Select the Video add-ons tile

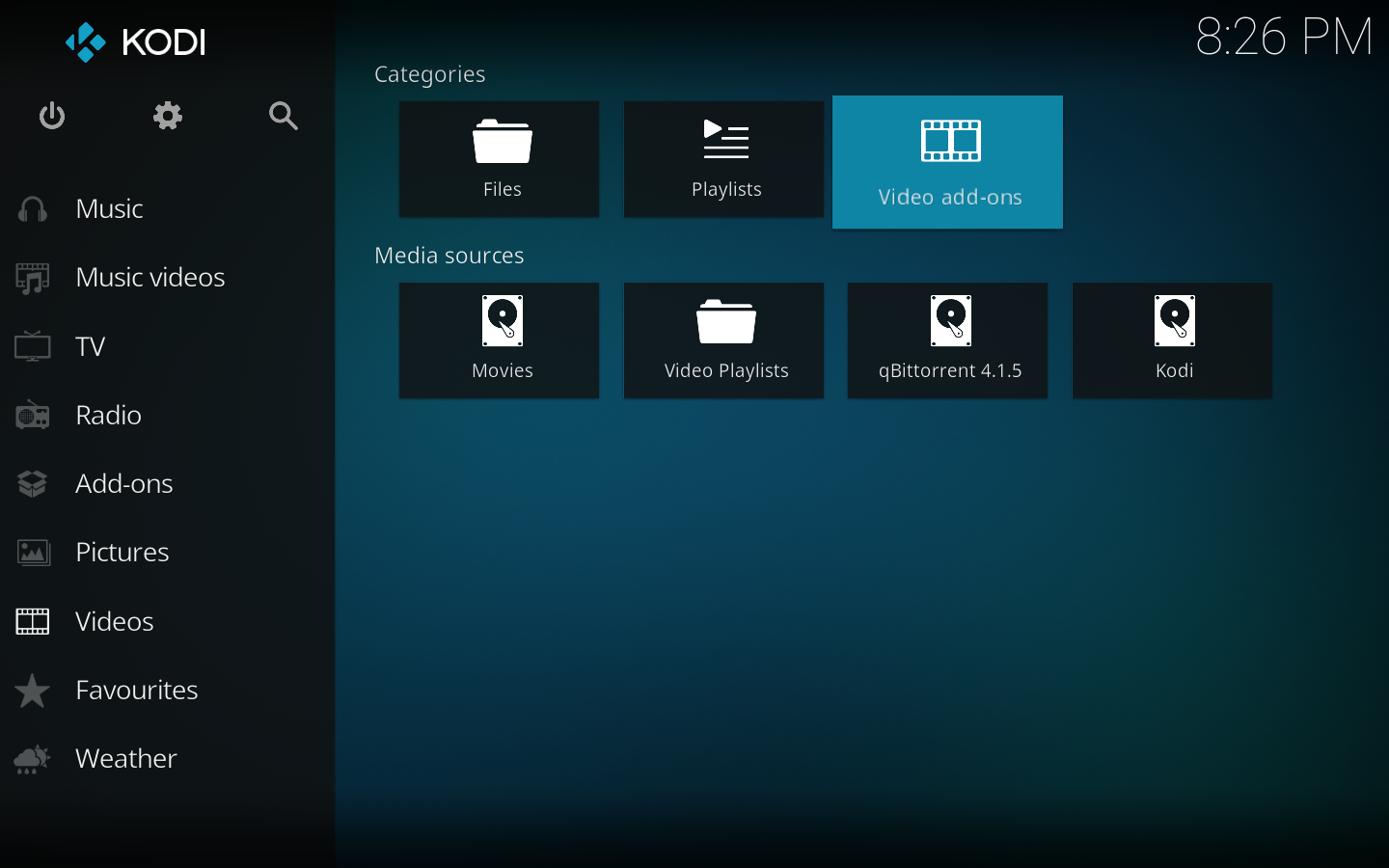pyautogui.click(x=947, y=162)
